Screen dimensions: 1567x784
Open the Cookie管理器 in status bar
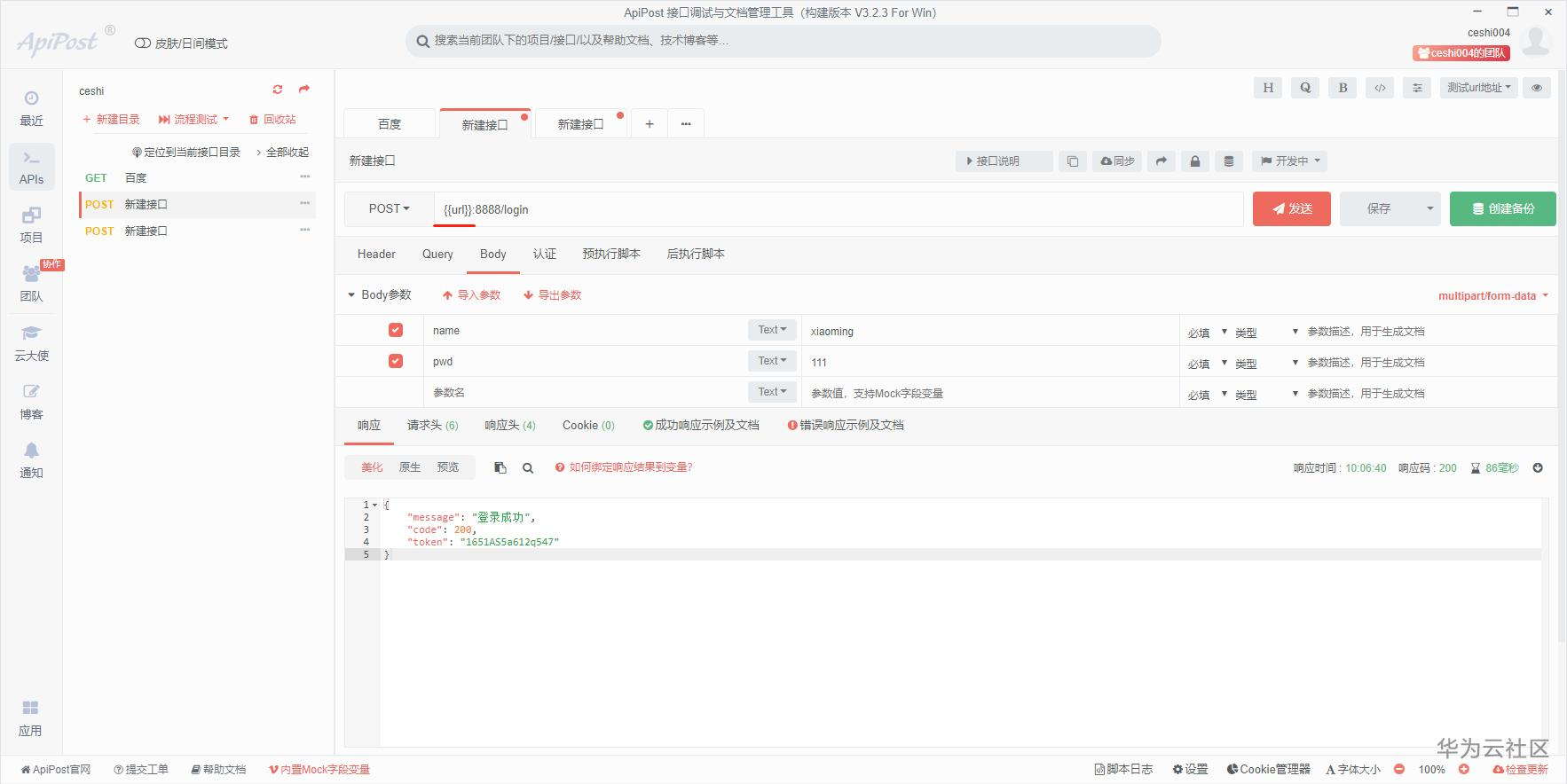point(1269,770)
